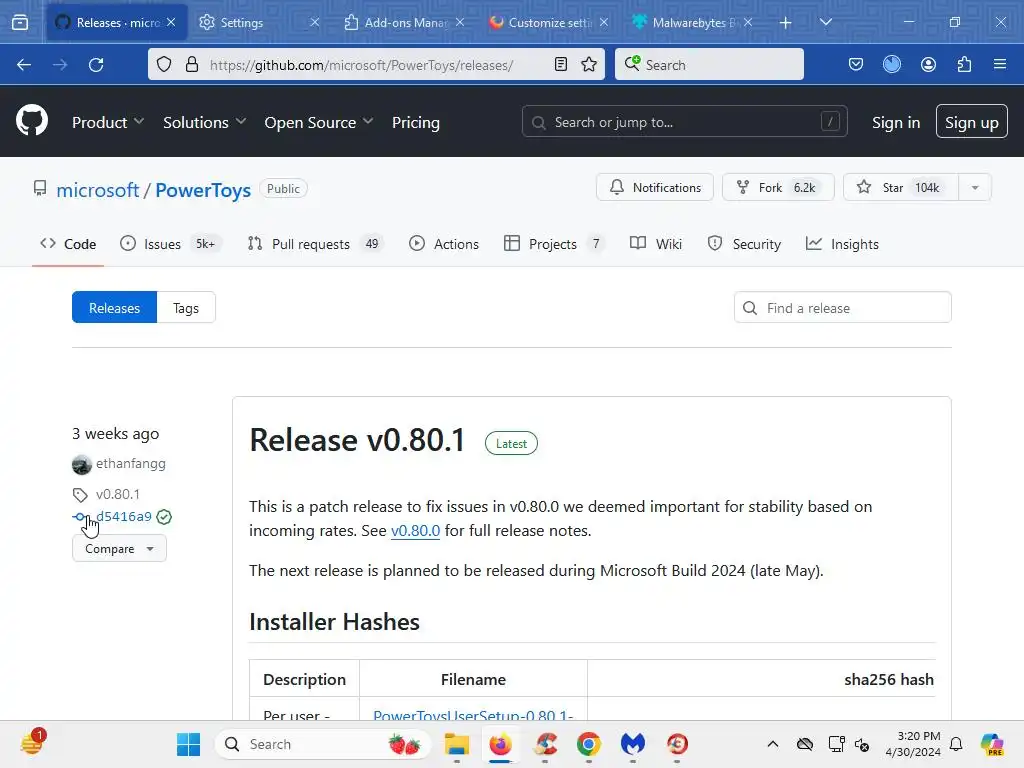1024x768 pixels.
Task: Go back to the previous page
Action: [24, 65]
